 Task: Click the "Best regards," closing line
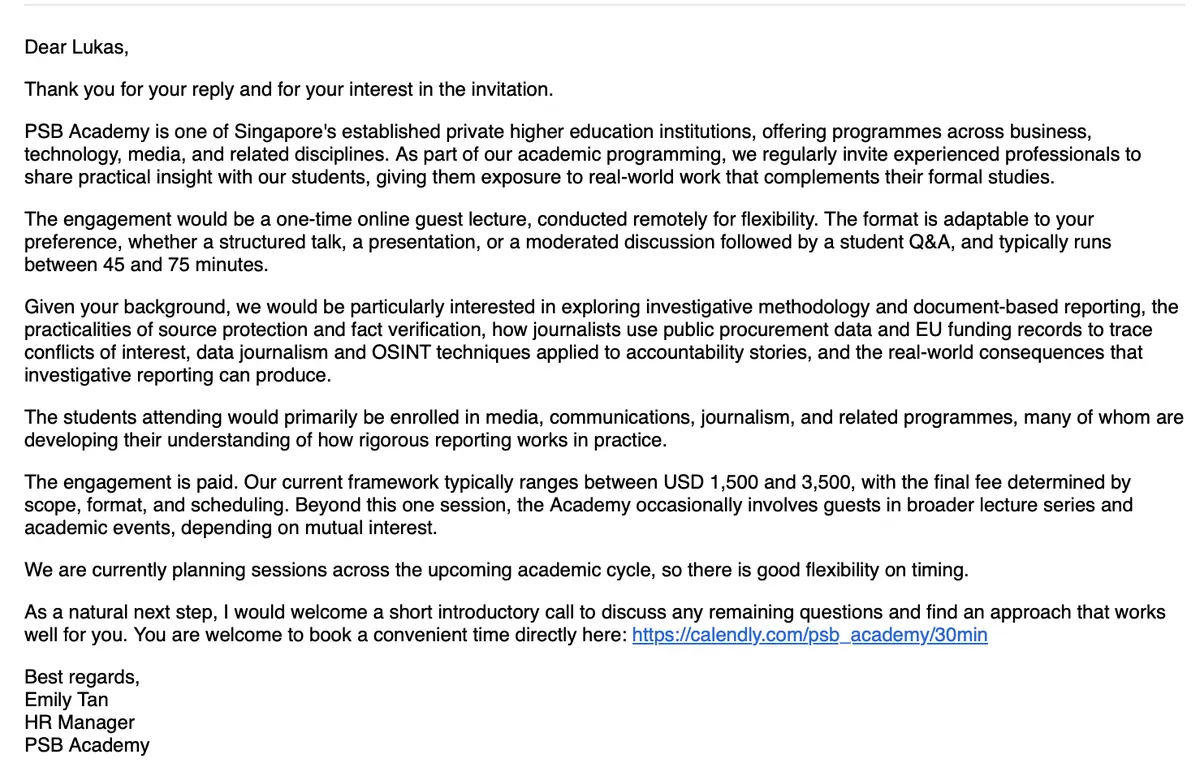(82, 677)
